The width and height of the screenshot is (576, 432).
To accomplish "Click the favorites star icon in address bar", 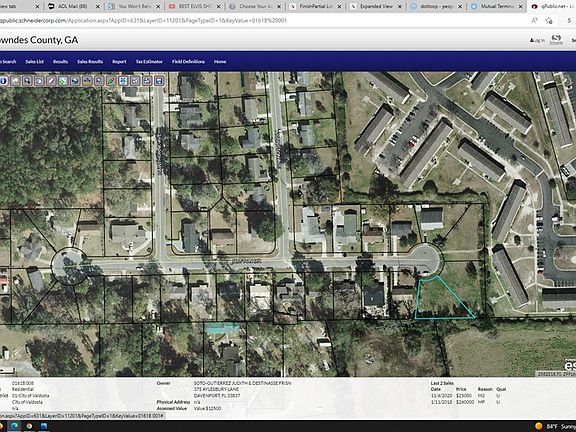I will (x=549, y=21).
